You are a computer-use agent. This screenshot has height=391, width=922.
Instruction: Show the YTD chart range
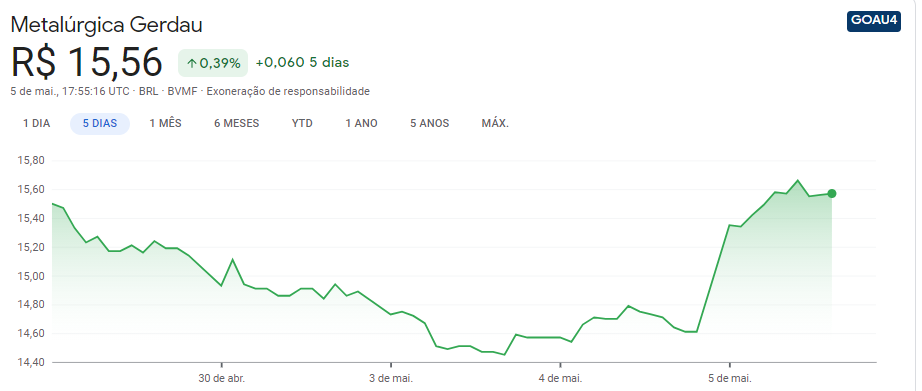pos(302,123)
